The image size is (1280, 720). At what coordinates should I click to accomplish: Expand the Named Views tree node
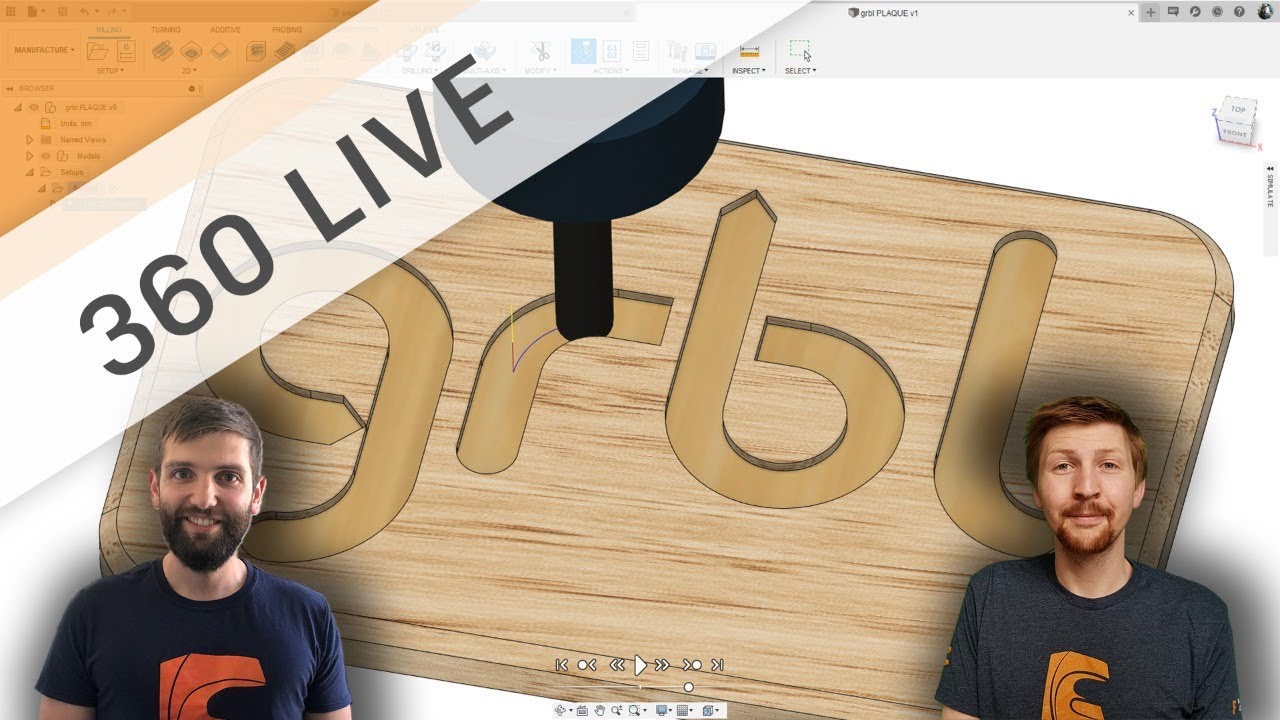click(30, 140)
